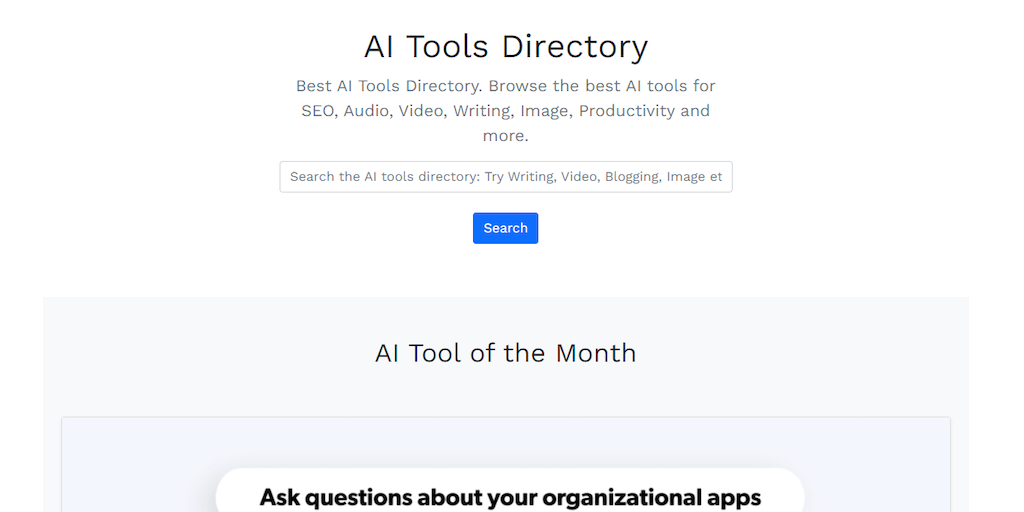The width and height of the screenshot is (1024, 512).
Task: Open the featured tool banner image
Action: (505, 470)
